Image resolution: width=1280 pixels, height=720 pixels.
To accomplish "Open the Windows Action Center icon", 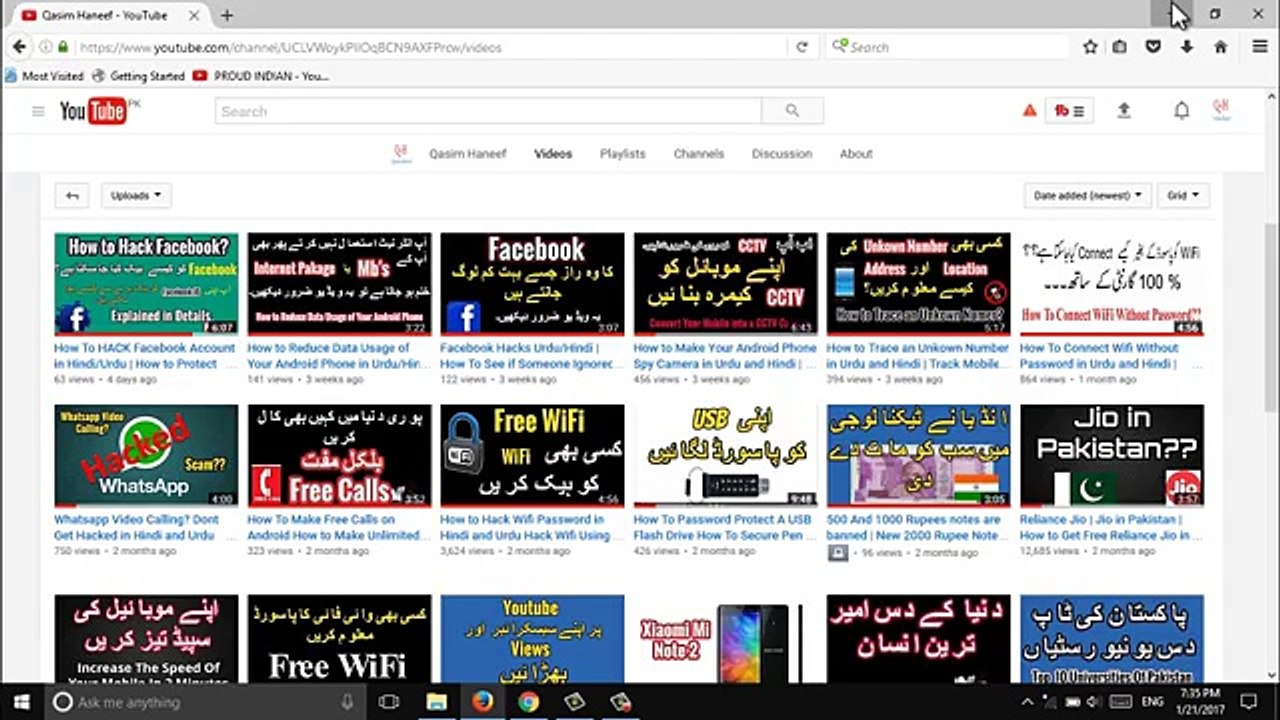I will click(x=1247, y=702).
